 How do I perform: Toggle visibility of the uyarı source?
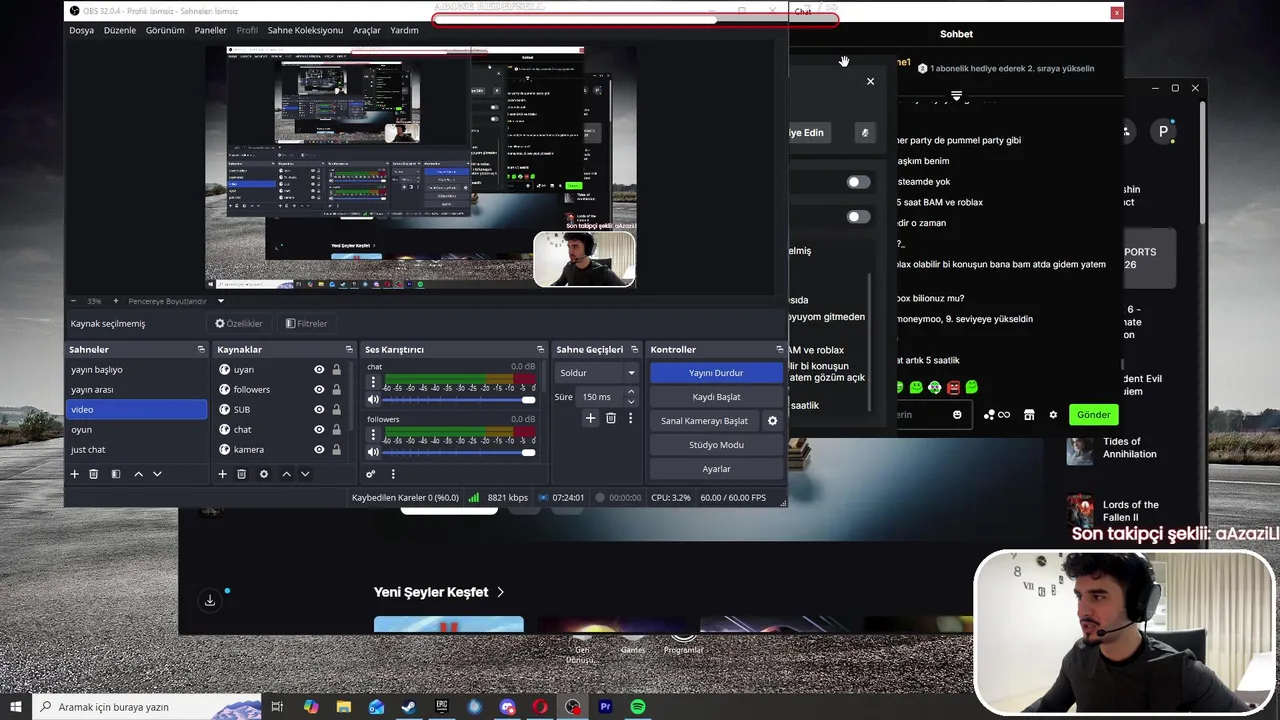319,369
